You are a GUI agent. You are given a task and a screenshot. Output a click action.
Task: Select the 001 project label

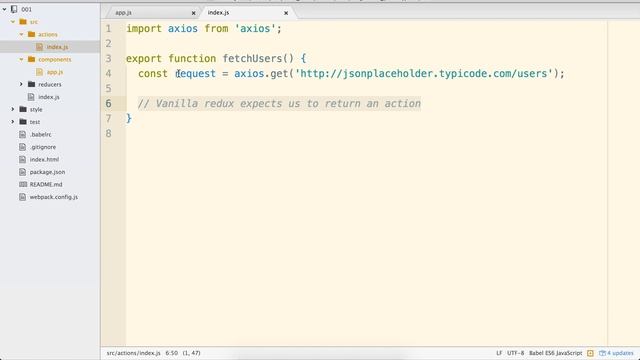(x=27, y=9)
